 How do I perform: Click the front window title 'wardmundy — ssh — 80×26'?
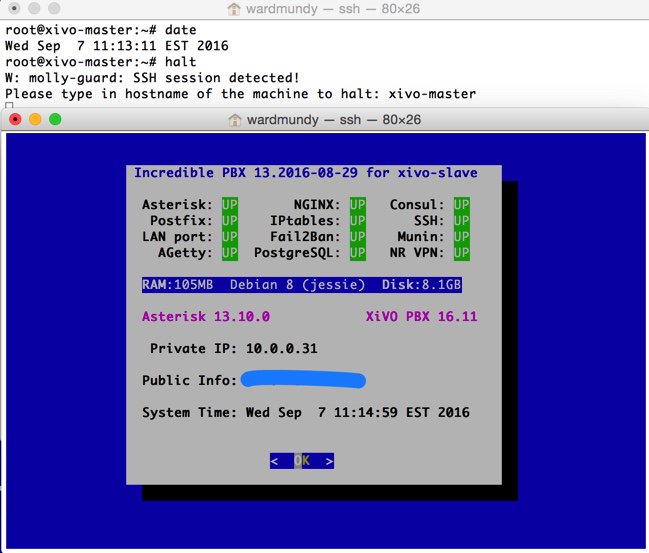(x=334, y=120)
